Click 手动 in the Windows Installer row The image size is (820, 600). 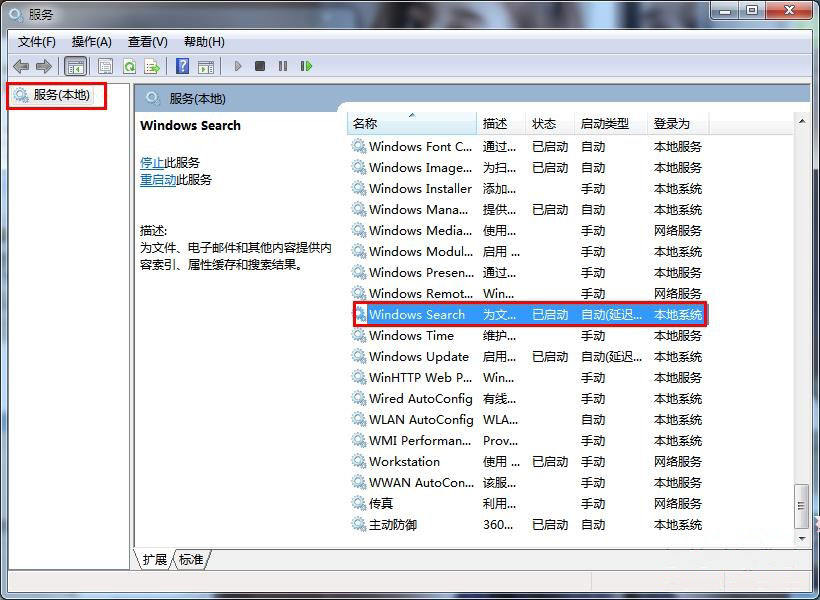click(593, 188)
